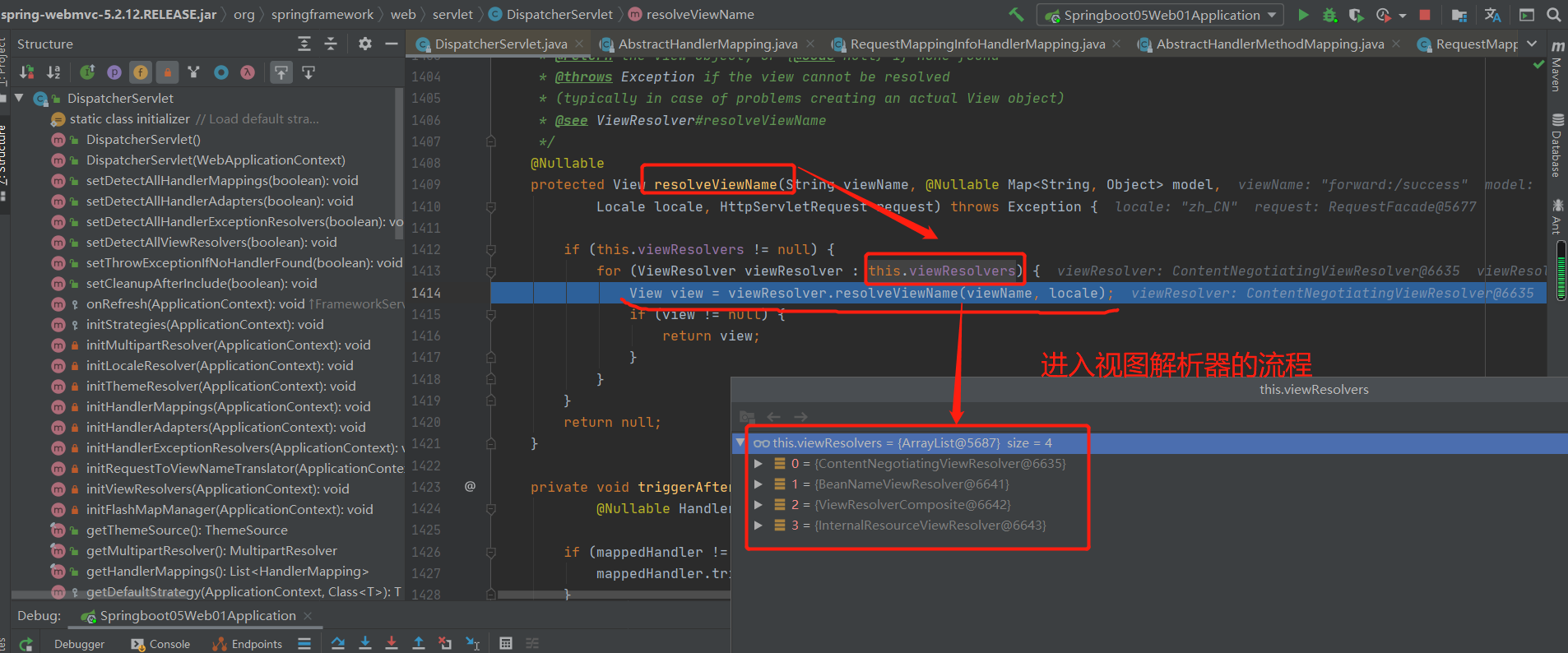Toggle Show Non-Public lock filter
The width and height of the screenshot is (1568, 653).
coord(167,72)
